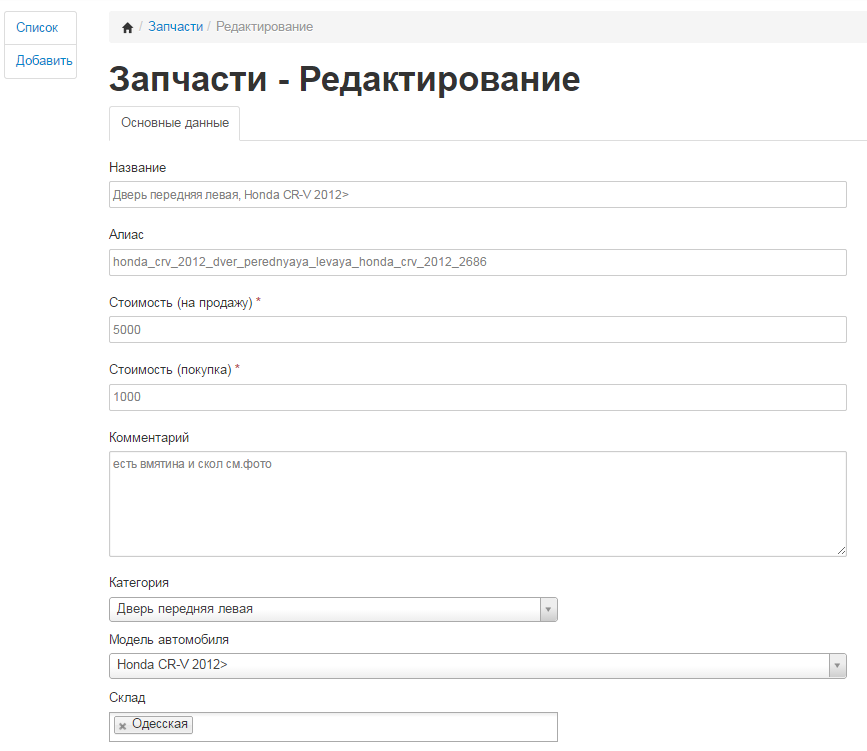Focus the Алиас text field
Image resolution: width=867 pixels, height=751 pixels.
point(477,262)
